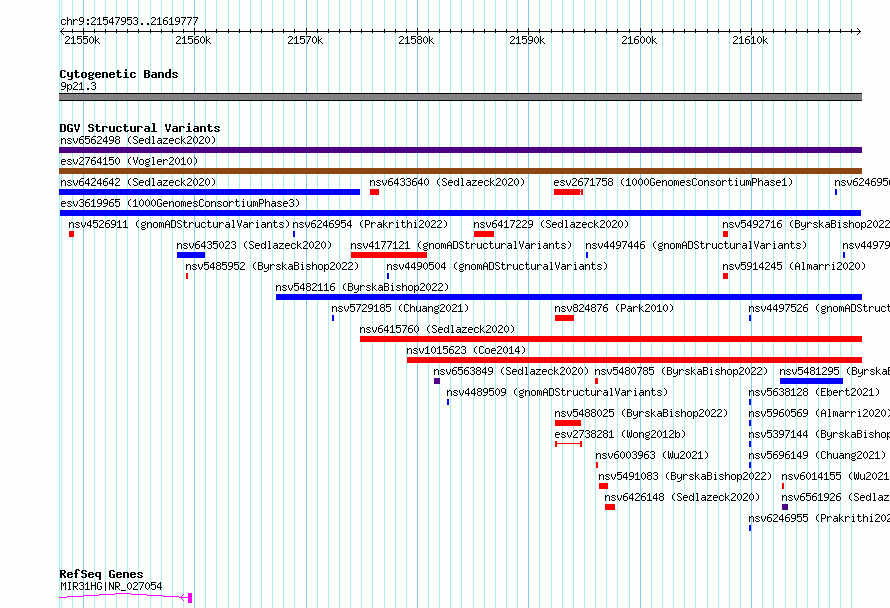Open nsv6424642 (Sedlazeck2020) variant label

138,182
